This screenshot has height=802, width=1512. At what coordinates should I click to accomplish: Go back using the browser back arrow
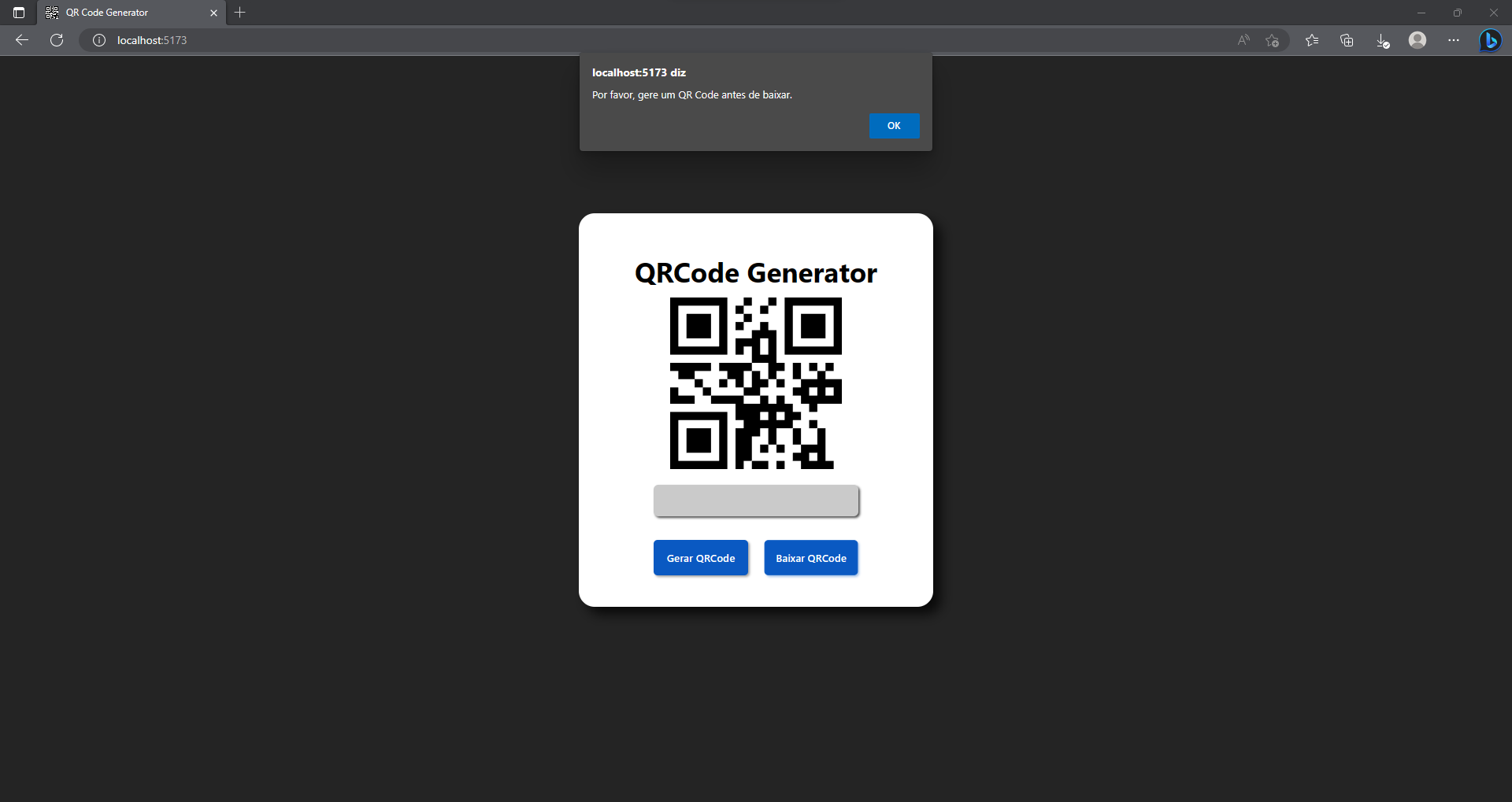(x=20, y=40)
